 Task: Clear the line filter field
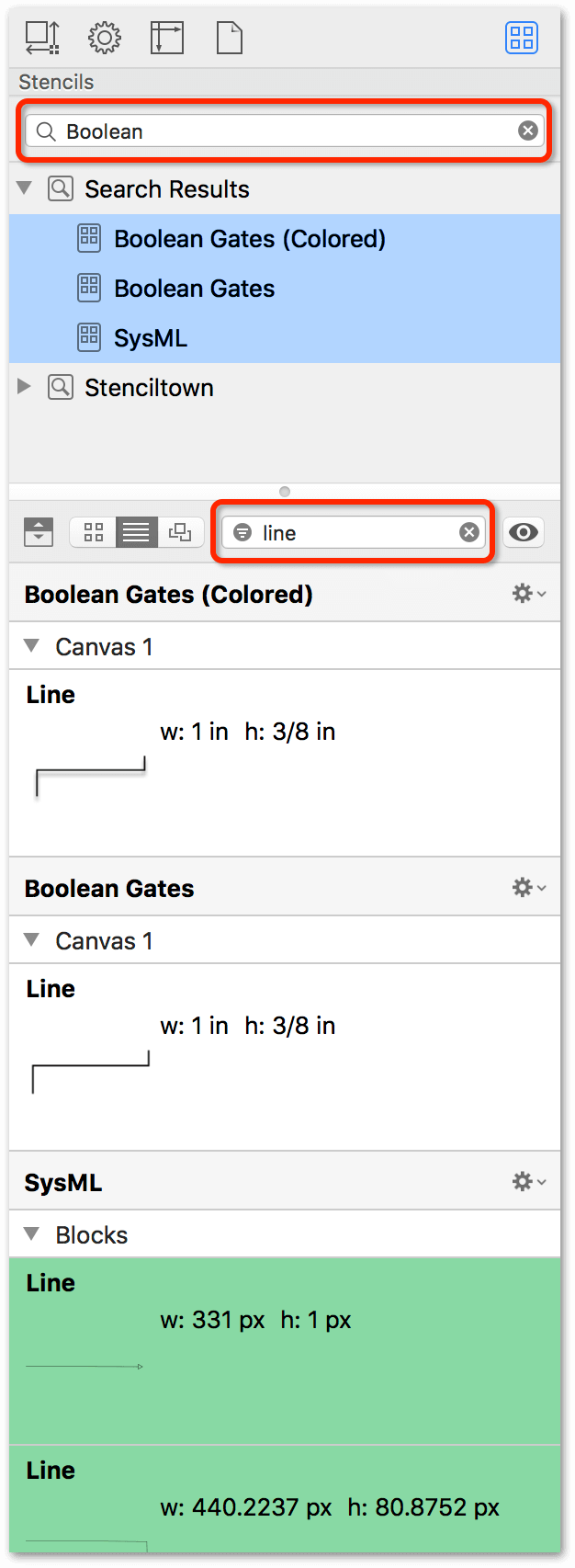click(x=469, y=532)
